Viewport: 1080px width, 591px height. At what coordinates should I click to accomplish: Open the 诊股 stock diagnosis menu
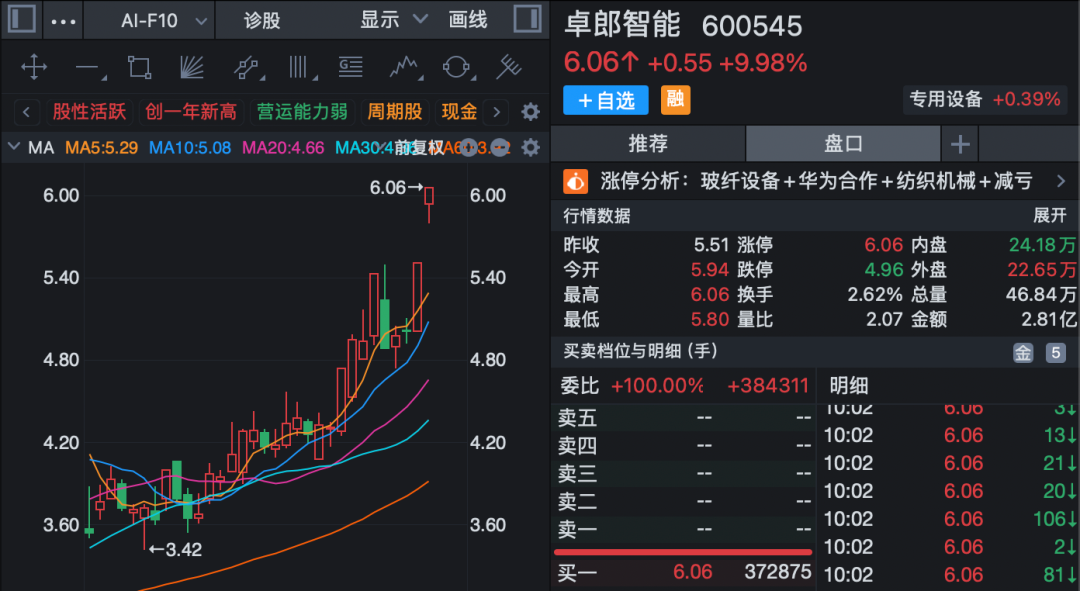262,21
